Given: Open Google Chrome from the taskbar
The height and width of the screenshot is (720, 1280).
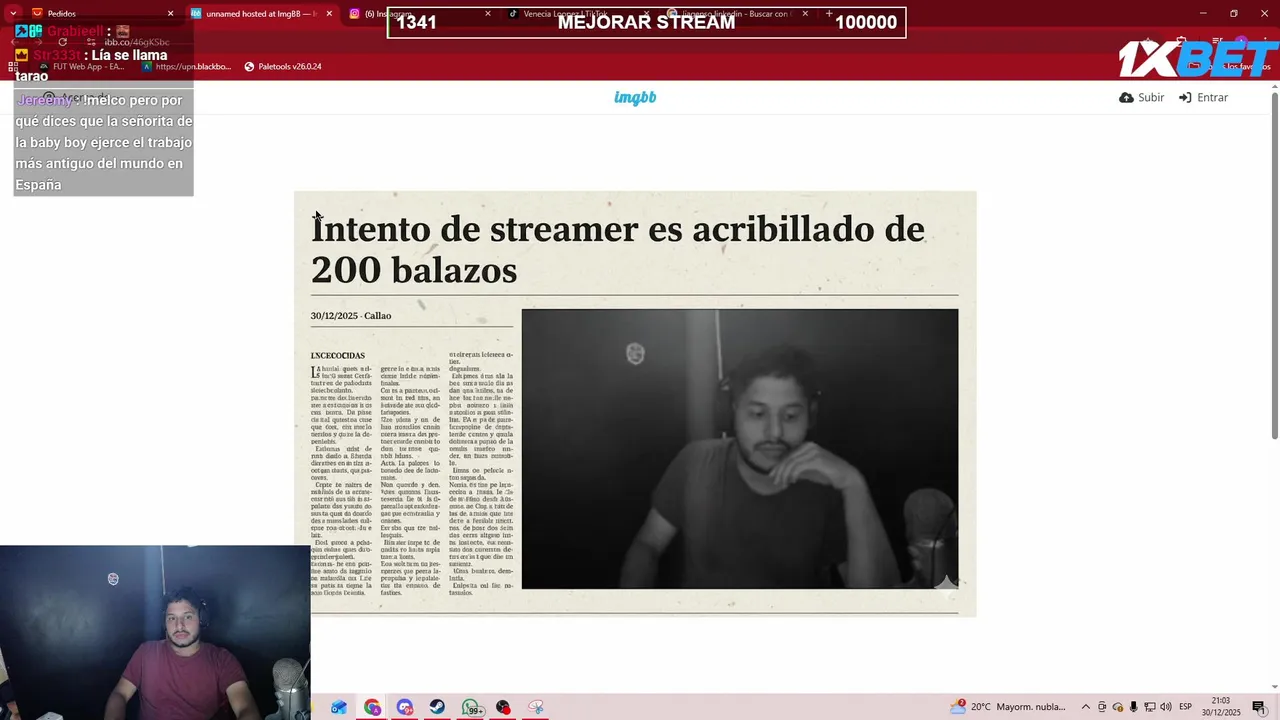Looking at the screenshot, I should [372, 707].
